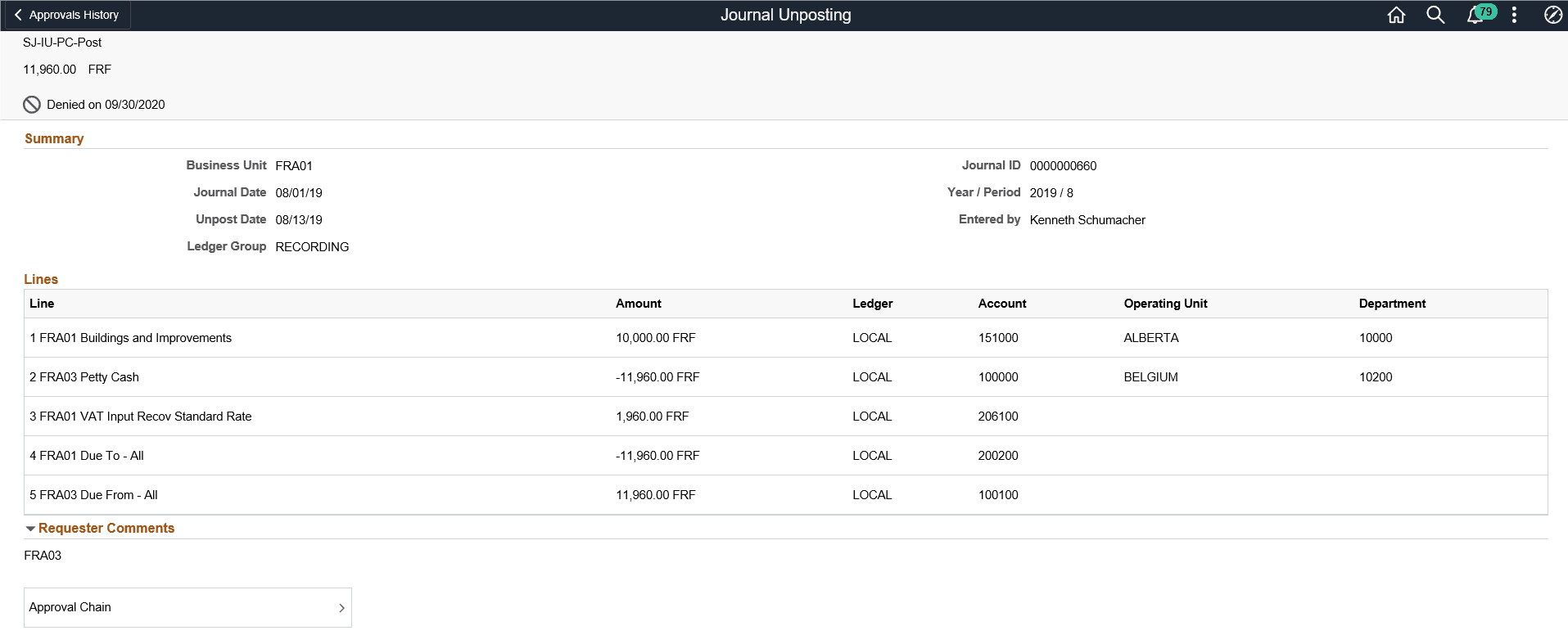Click the Department column header
The width and height of the screenshot is (1568, 644).
coord(1392,304)
